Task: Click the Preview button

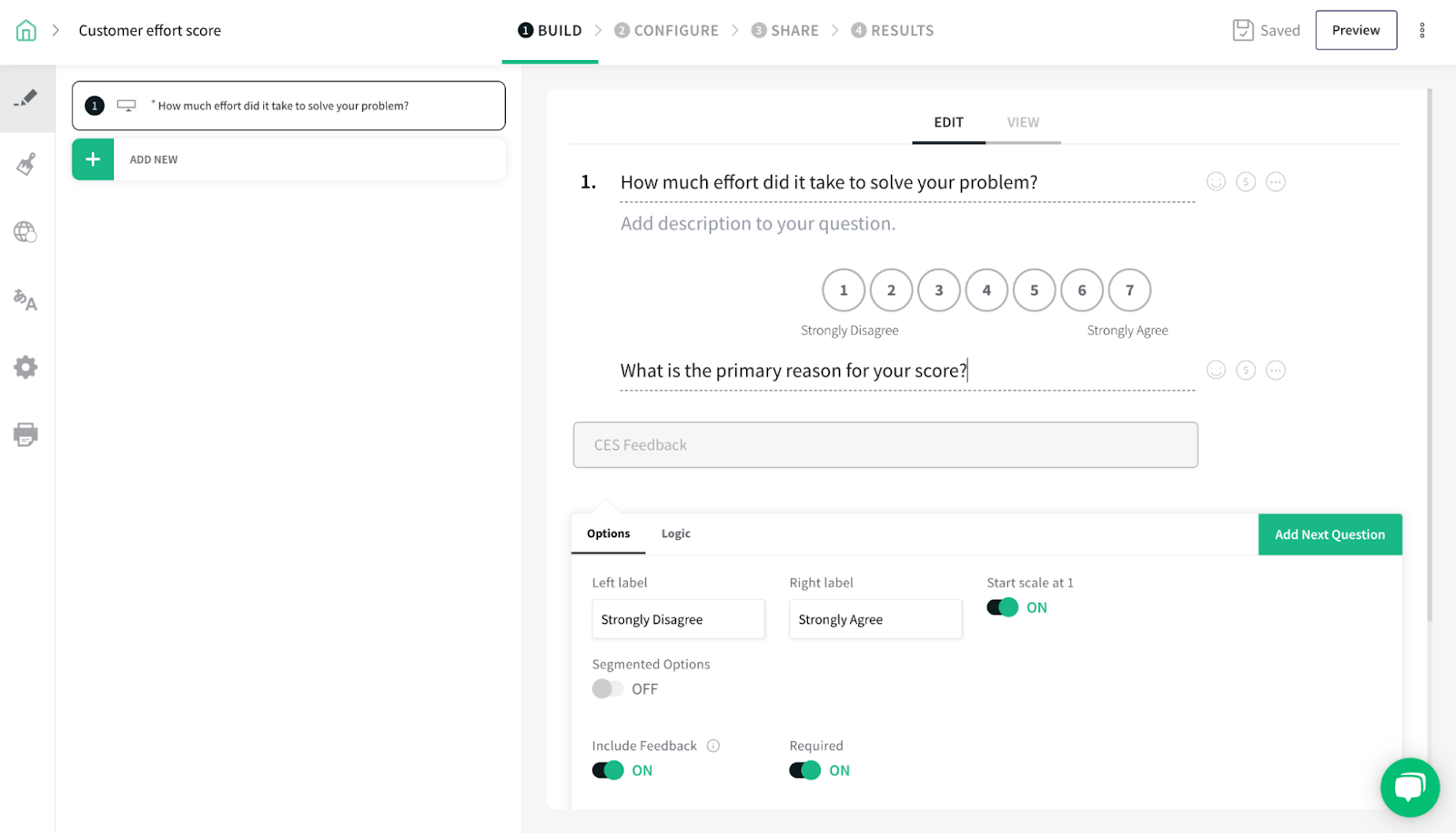Action: click(x=1355, y=30)
